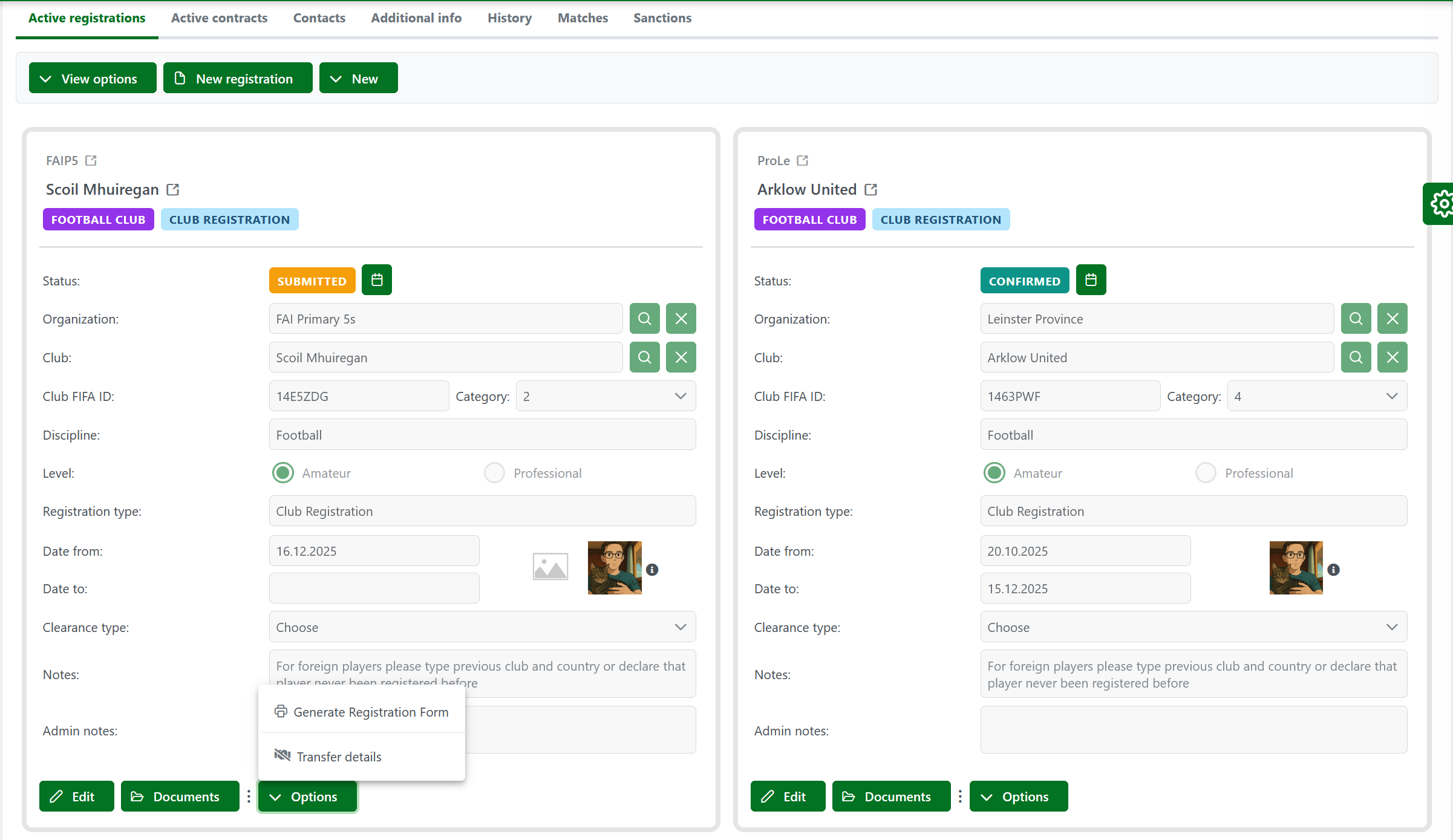Click info icon beside Arklow United photo

click(1333, 570)
